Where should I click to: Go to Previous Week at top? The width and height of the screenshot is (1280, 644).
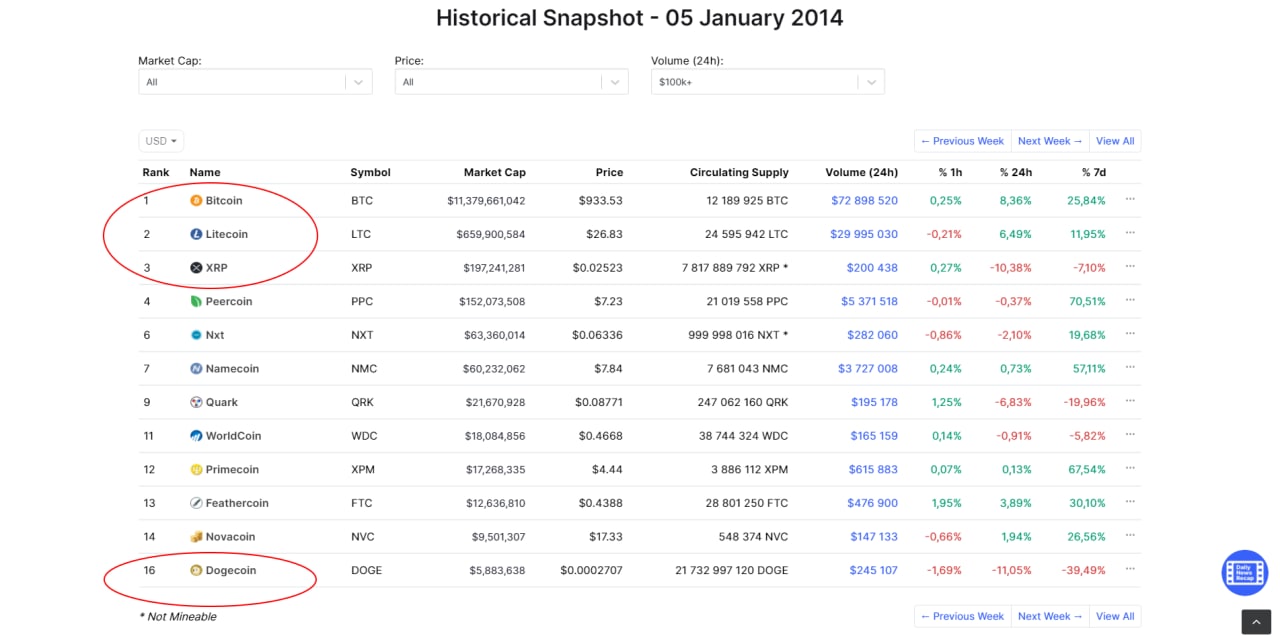tap(962, 141)
